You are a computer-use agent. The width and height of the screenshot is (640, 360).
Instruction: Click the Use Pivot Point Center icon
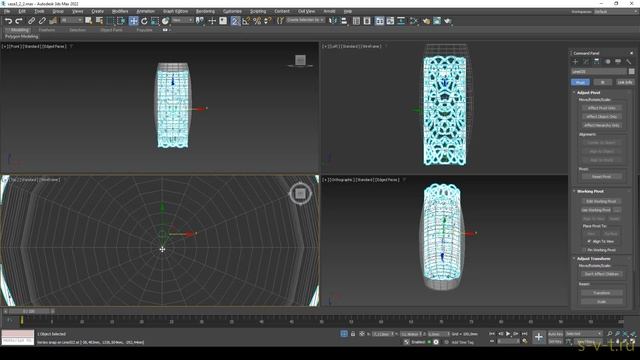pyautogui.click(x=200, y=21)
